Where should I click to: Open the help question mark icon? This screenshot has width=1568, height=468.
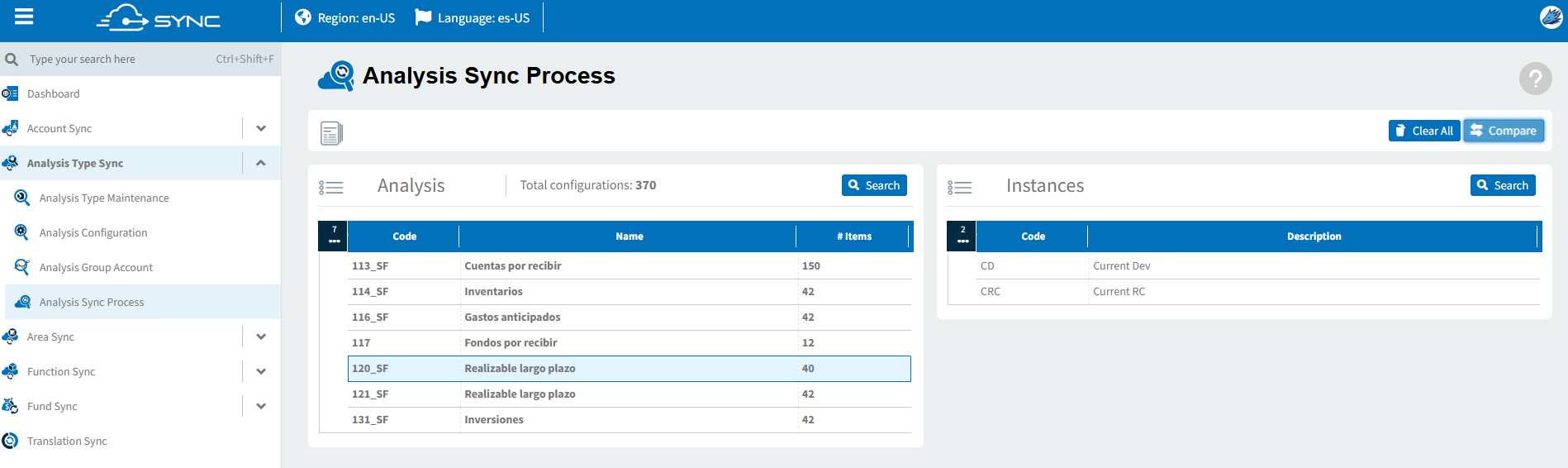click(1535, 79)
